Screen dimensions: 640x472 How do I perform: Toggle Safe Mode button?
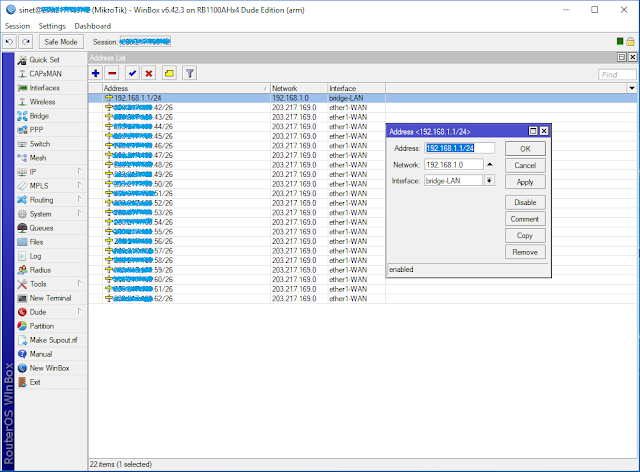[x=61, y=42]
